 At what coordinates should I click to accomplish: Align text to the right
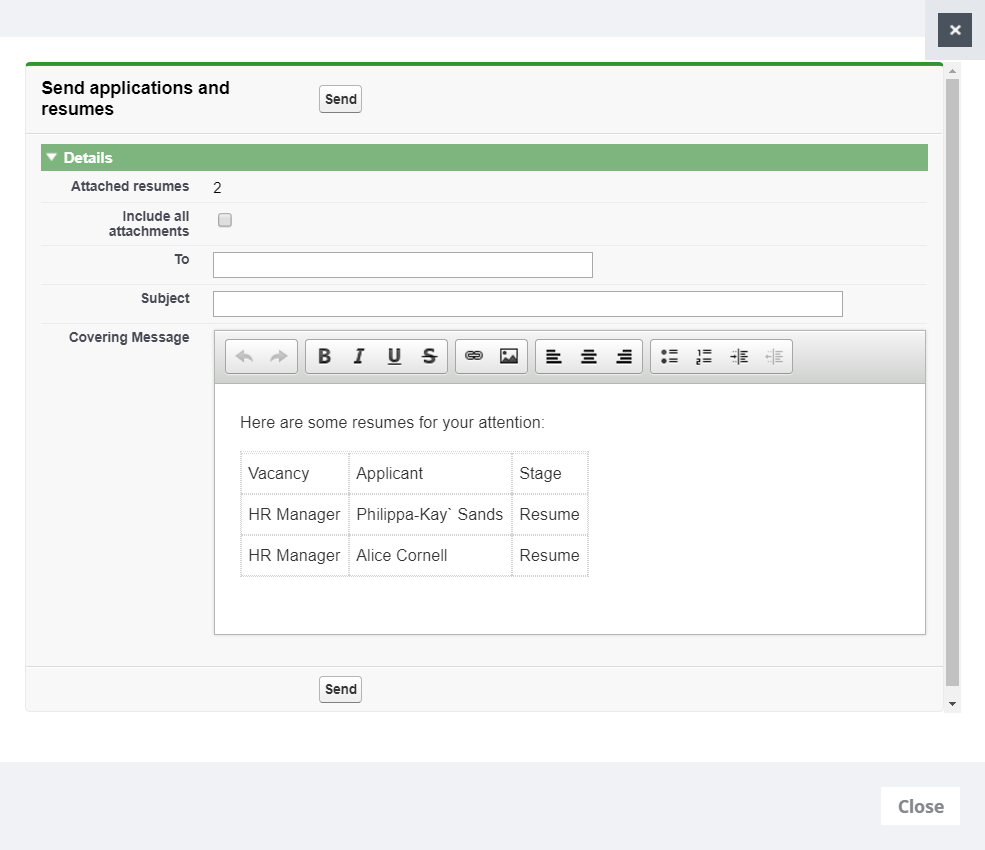tap(624, 357)
